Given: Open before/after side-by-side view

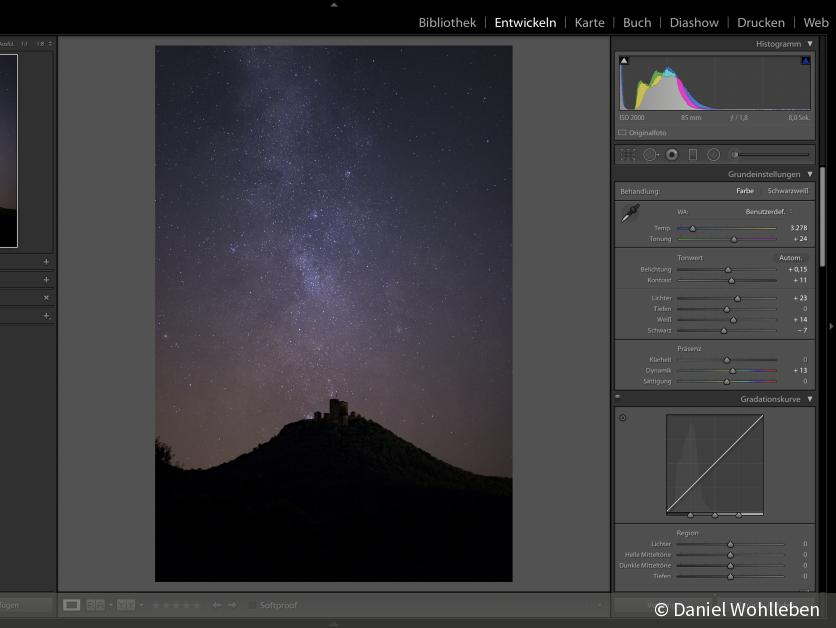Looking at the screenshot, I should (95, 605).
